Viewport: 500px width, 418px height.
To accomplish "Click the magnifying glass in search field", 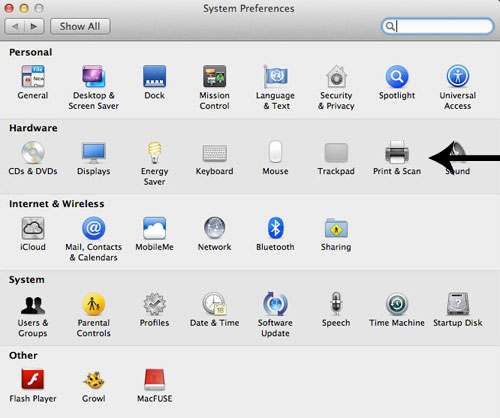I will point(389,26).
